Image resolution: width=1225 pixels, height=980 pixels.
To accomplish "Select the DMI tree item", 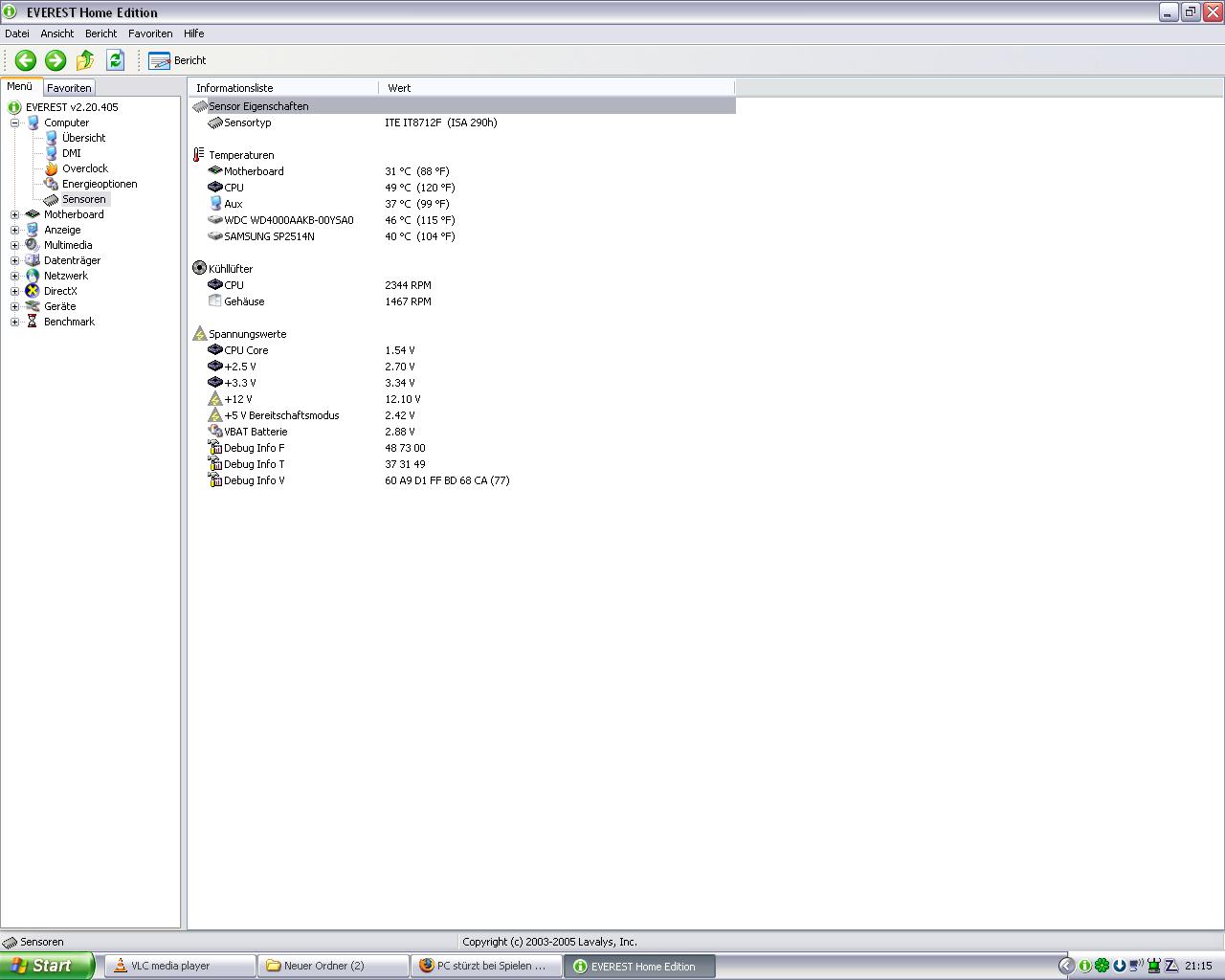I will (x=72, y=153).
